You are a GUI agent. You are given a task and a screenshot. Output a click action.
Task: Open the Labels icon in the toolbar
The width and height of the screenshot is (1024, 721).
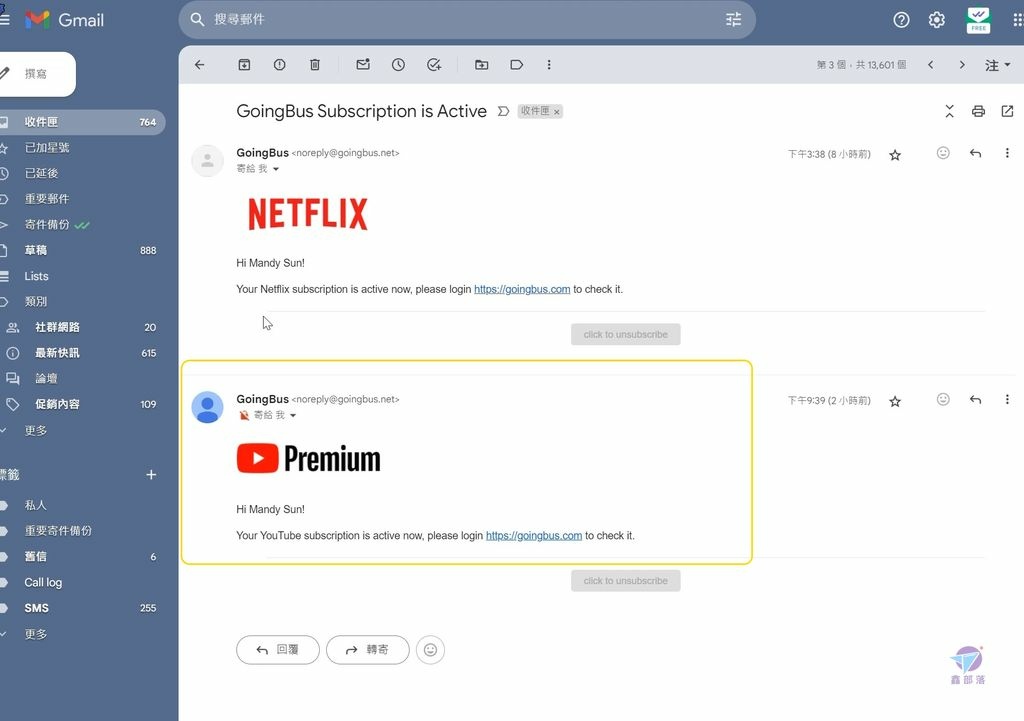coord(517,65)
